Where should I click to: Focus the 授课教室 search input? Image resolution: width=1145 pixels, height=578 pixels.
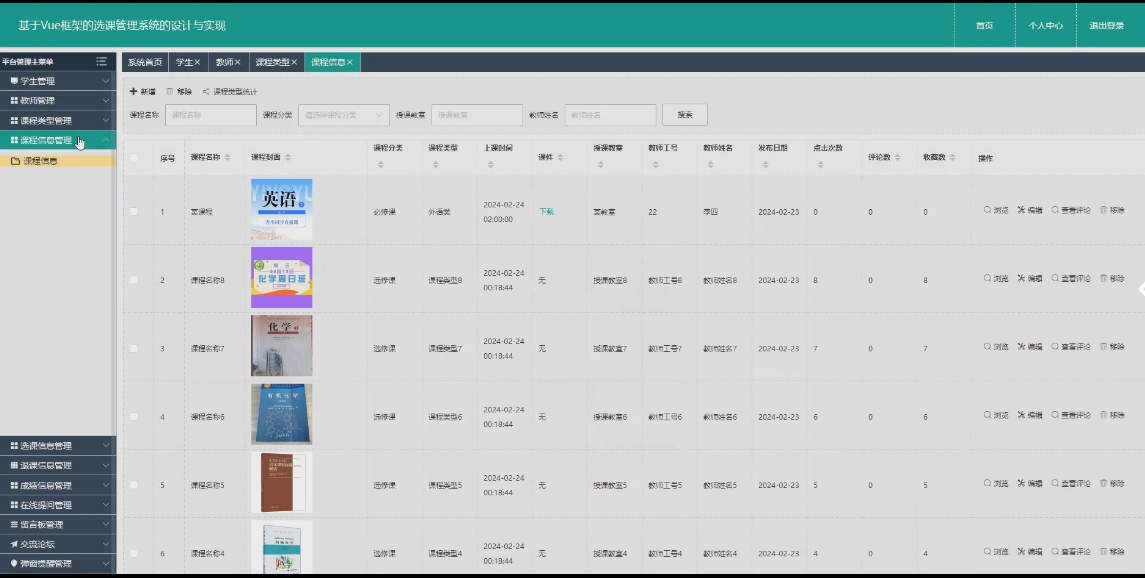(477, 115)
